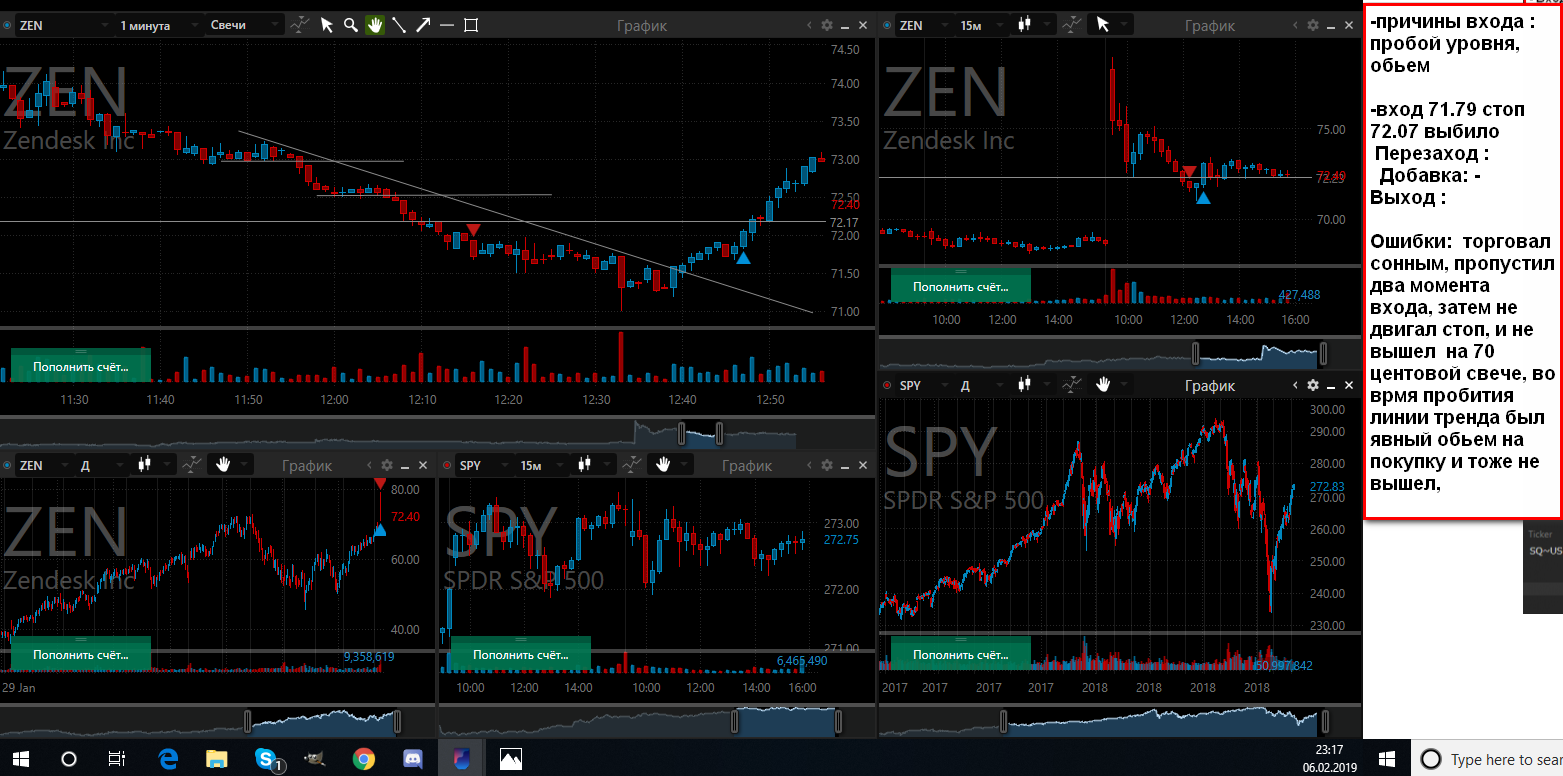Toggle red link indicator dot in SPY daily chart
The width and height of the screenshot is (1563, 776).
click(886, 385)
